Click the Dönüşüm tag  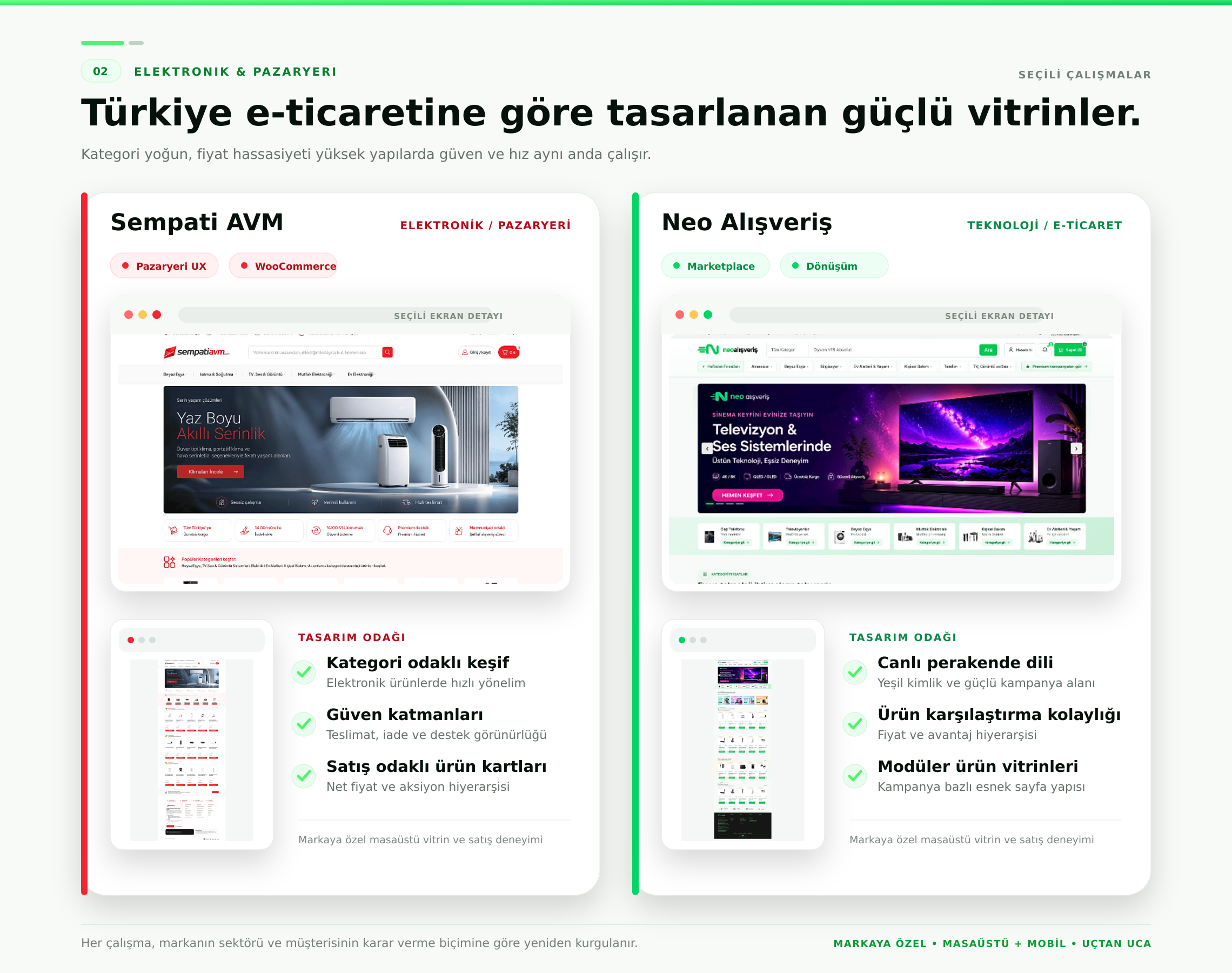pyautogui.click(x=834, y=265)
